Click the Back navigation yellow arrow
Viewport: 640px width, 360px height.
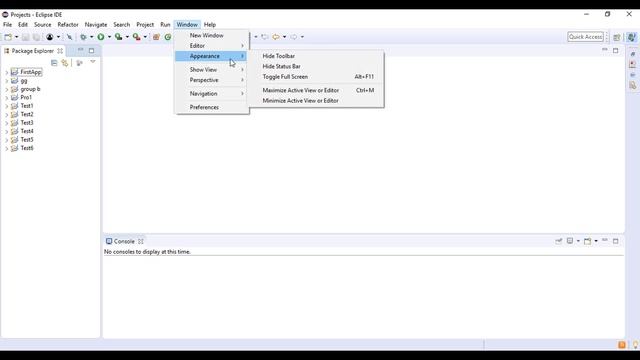[x=276, y=37]
